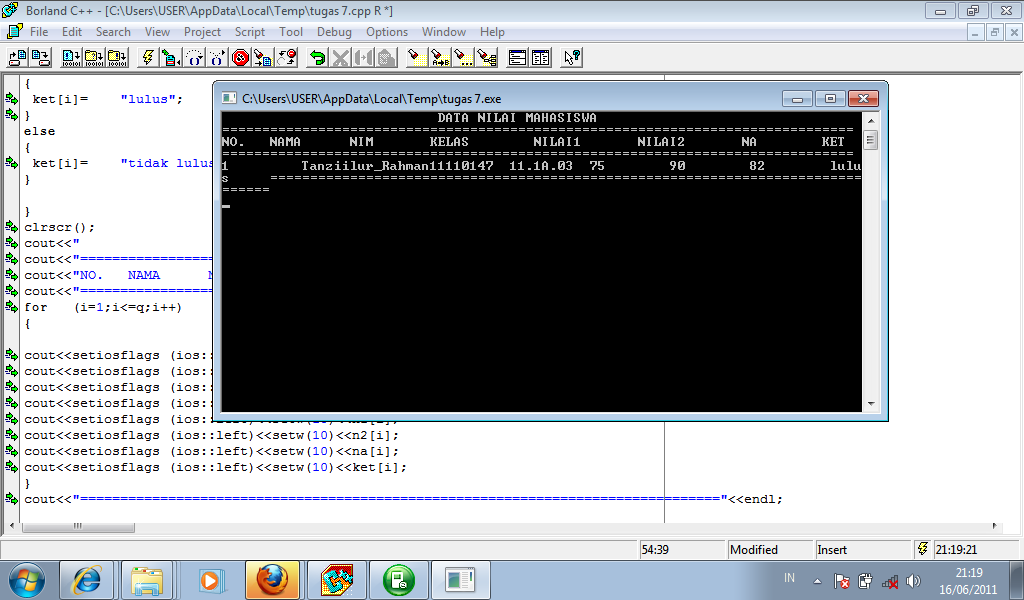The width and height of the screenshot is (1024, 600).
Task: Open Internet Explorer from the taskbar
Action: pyautogui.click(x=86, y=580)
